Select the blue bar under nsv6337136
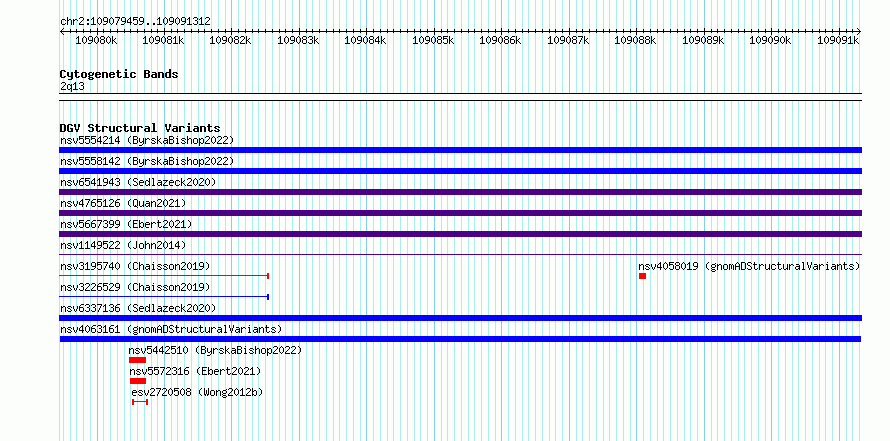 [460, 318]
